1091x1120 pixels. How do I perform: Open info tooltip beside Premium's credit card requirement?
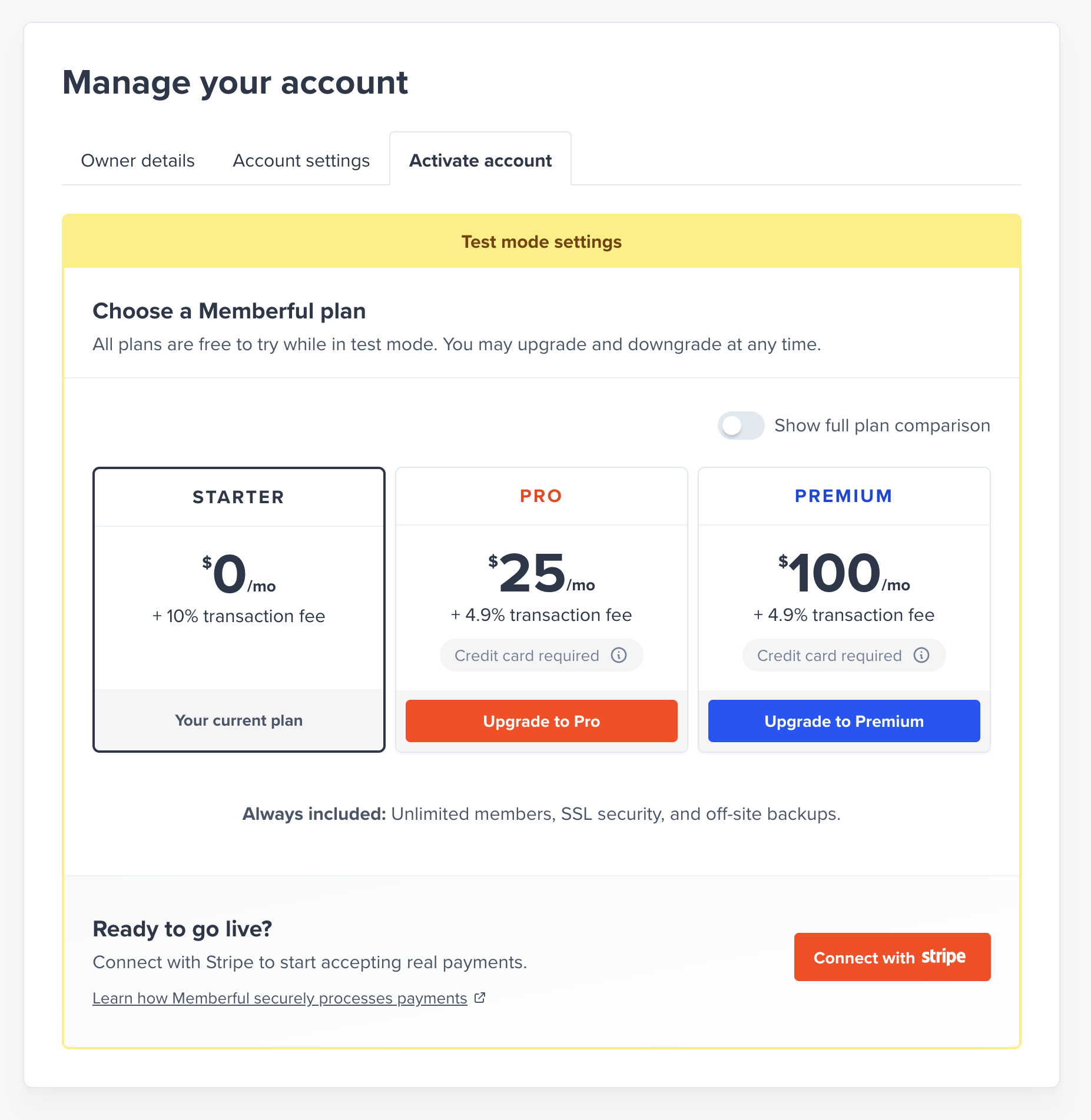tap(922, 655)
